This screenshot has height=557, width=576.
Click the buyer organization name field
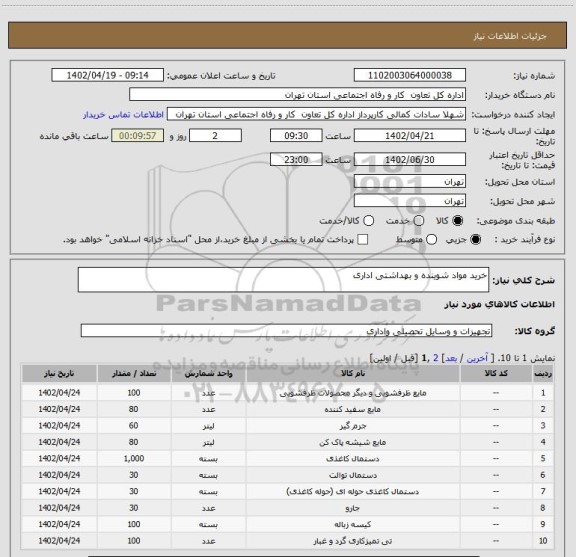pyautogui.click(x=297, y=95)
